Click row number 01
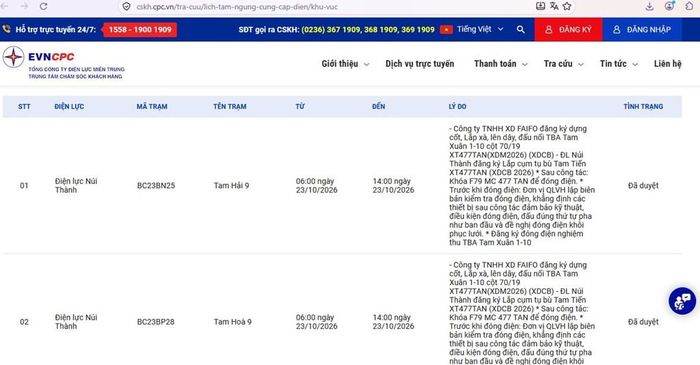 pos(24,186)
